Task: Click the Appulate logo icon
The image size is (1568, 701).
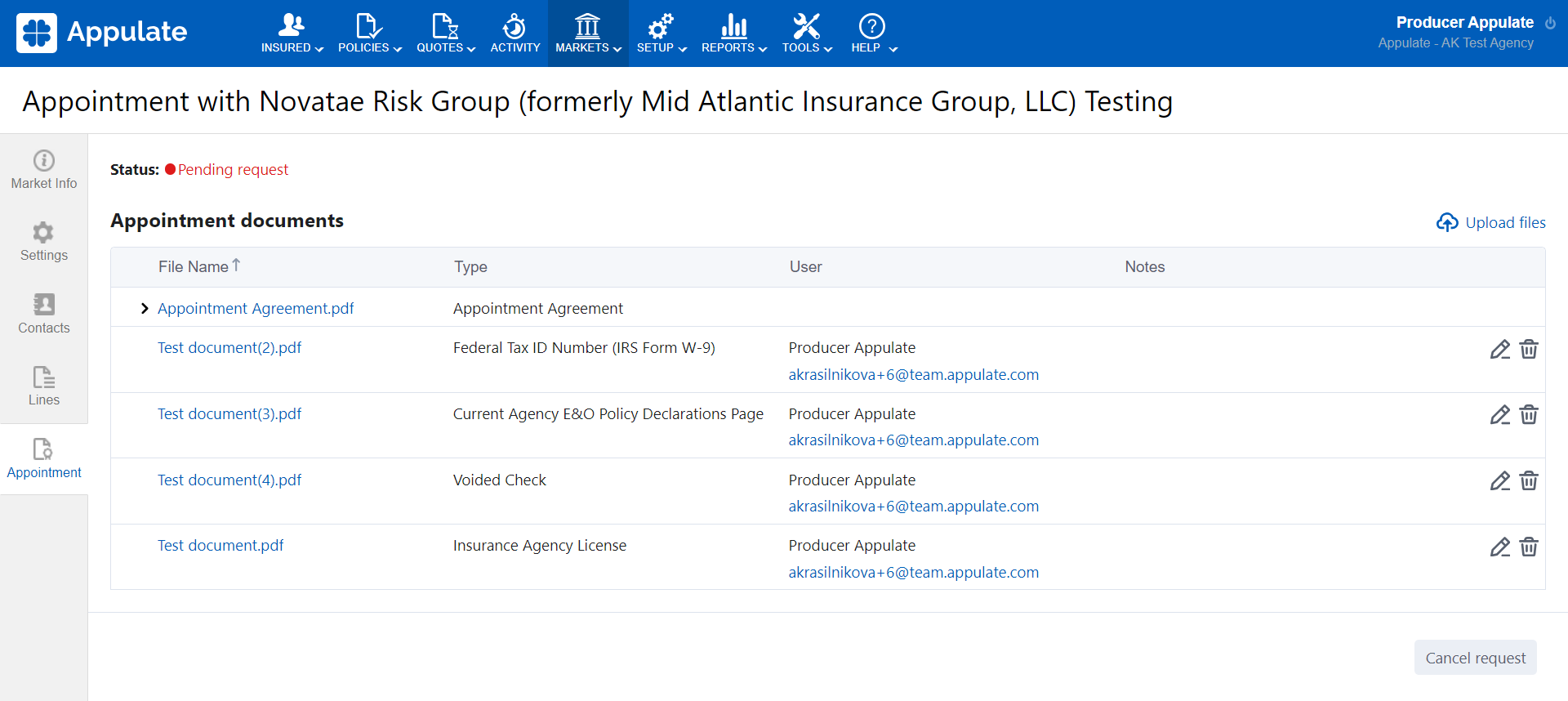Action: (37, 33)
